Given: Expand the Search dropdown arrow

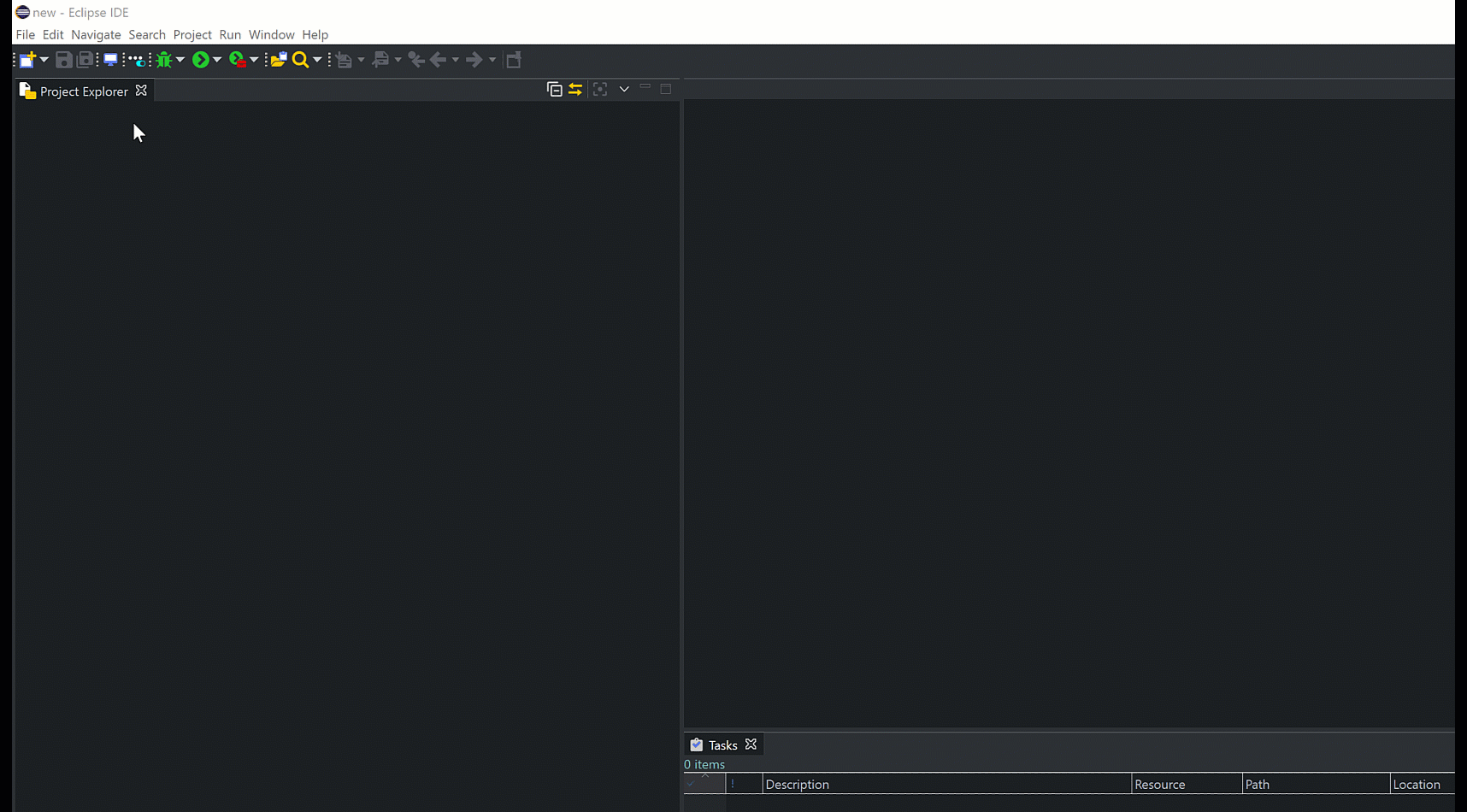Looking at the screenshot, I should tap(317, 60).
